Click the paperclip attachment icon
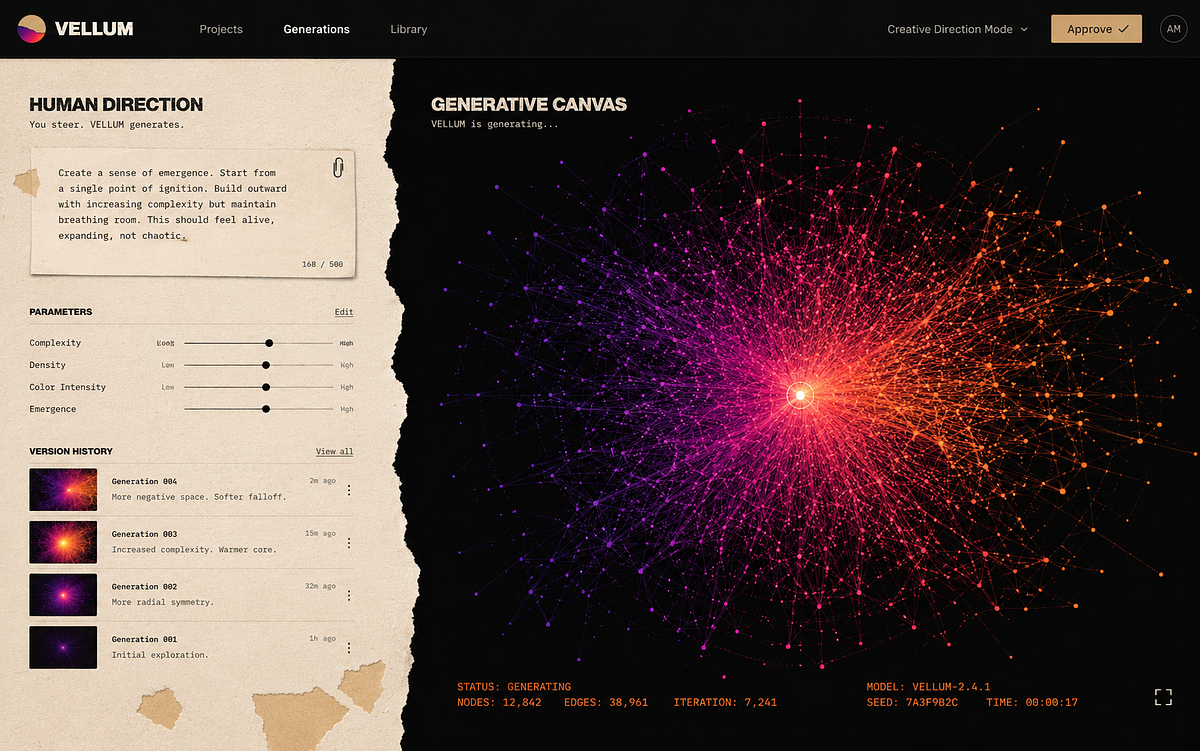Screen dimensions: 1200x751 [x=338, y=167]
